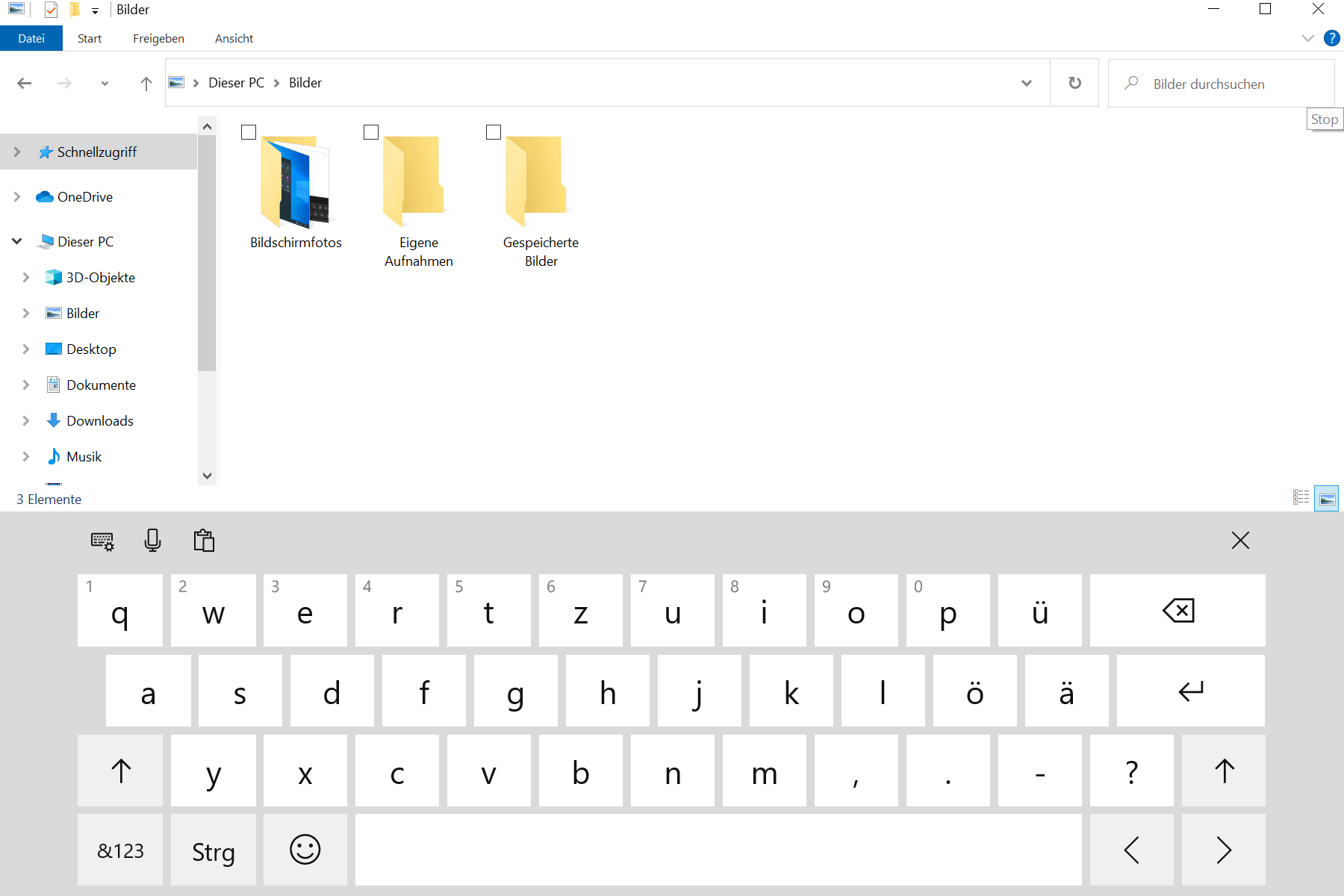The height and width of the screenshot is (896, 1344).
Task: Activate microphone voice input
Action: click(152, 541)
